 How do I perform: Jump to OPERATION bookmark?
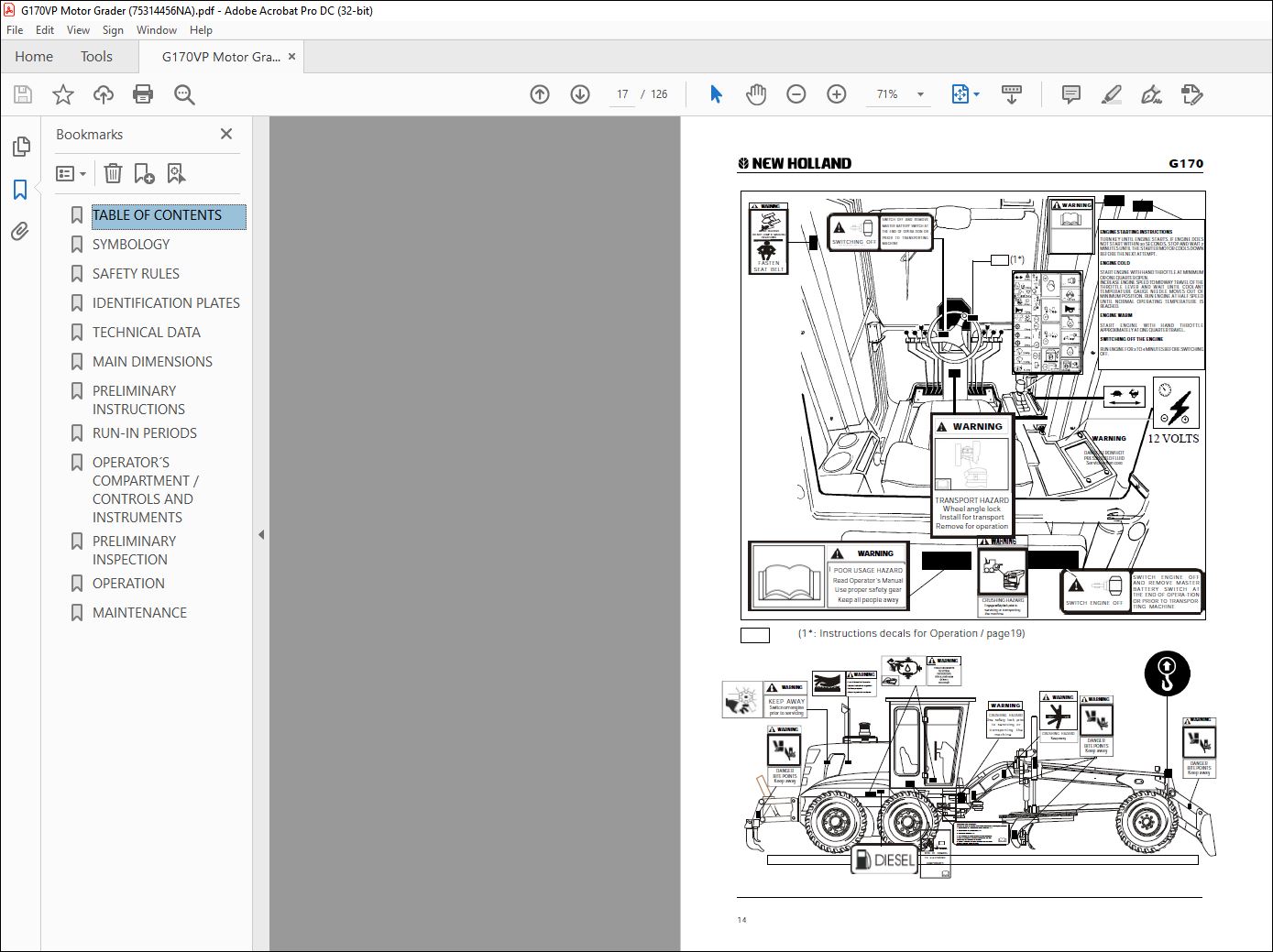point(128,584)
